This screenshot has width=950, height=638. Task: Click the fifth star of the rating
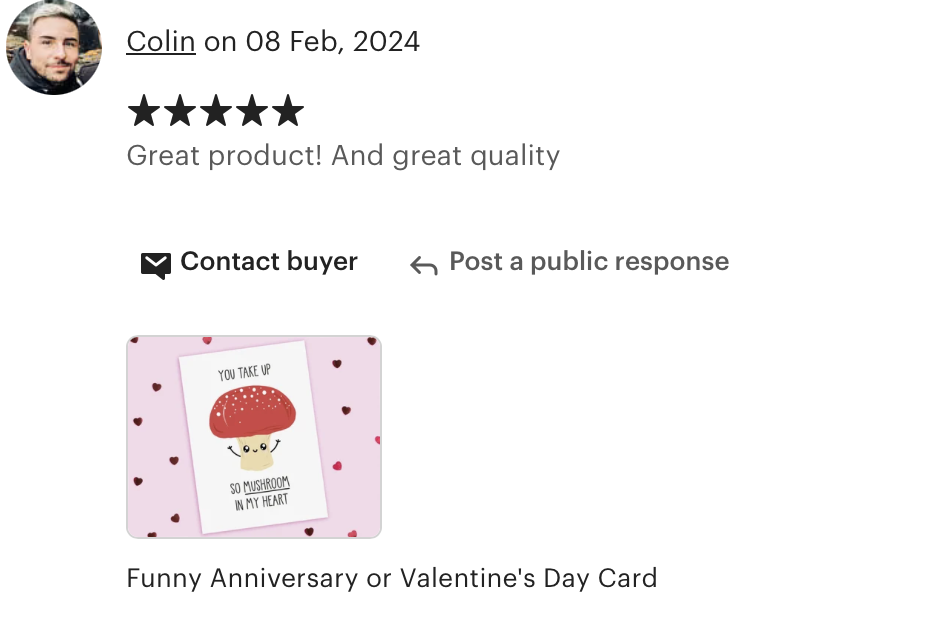(287, 110)
